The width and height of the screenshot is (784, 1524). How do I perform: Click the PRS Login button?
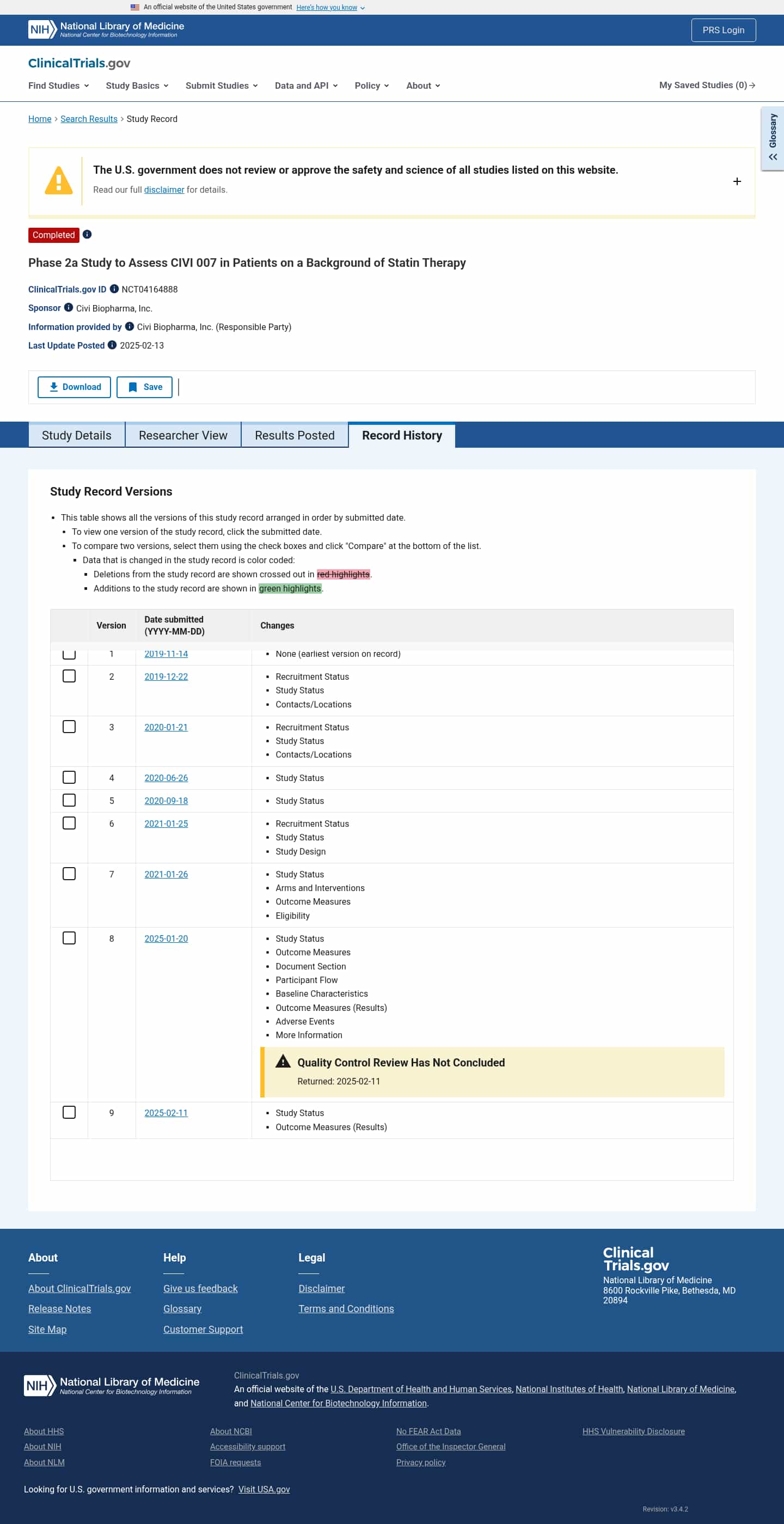click(x=723, y=30)
